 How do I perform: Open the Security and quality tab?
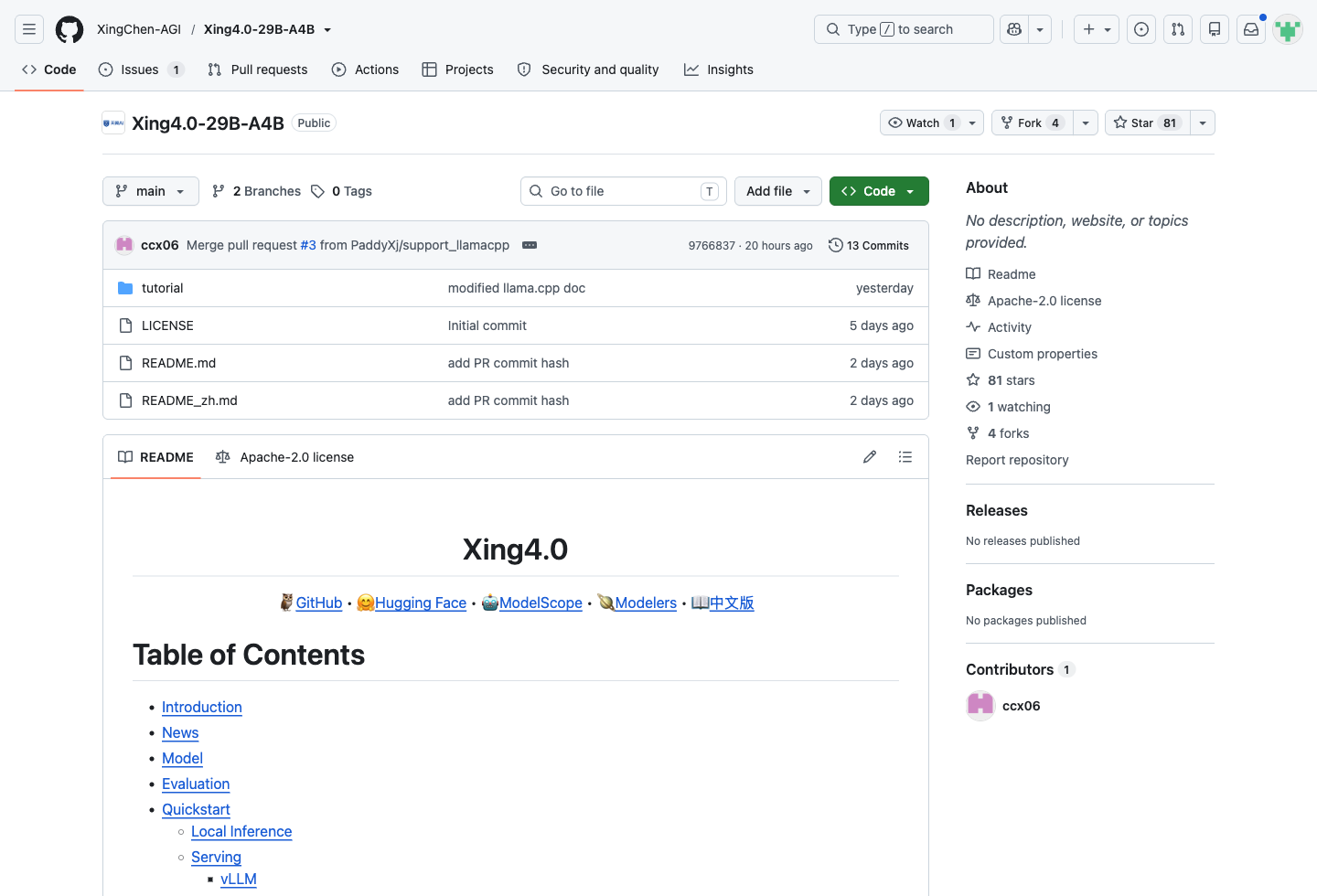(x=588, y=69)
